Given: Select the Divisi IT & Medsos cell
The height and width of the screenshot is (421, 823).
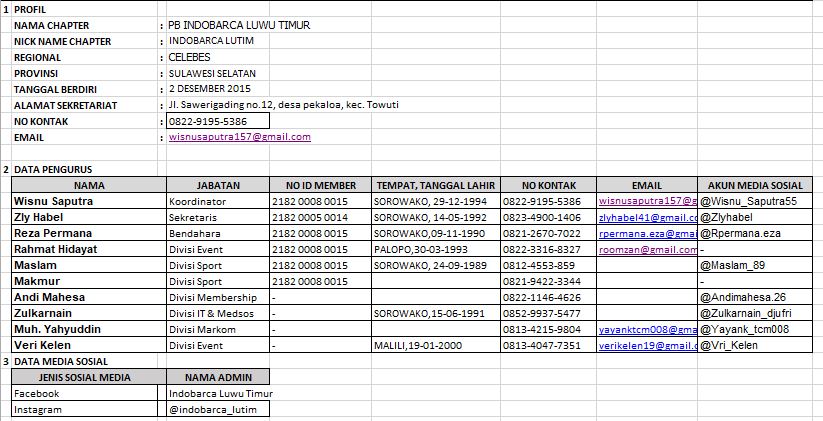Looking at the screenshot, I should click(x=218, y=313).
